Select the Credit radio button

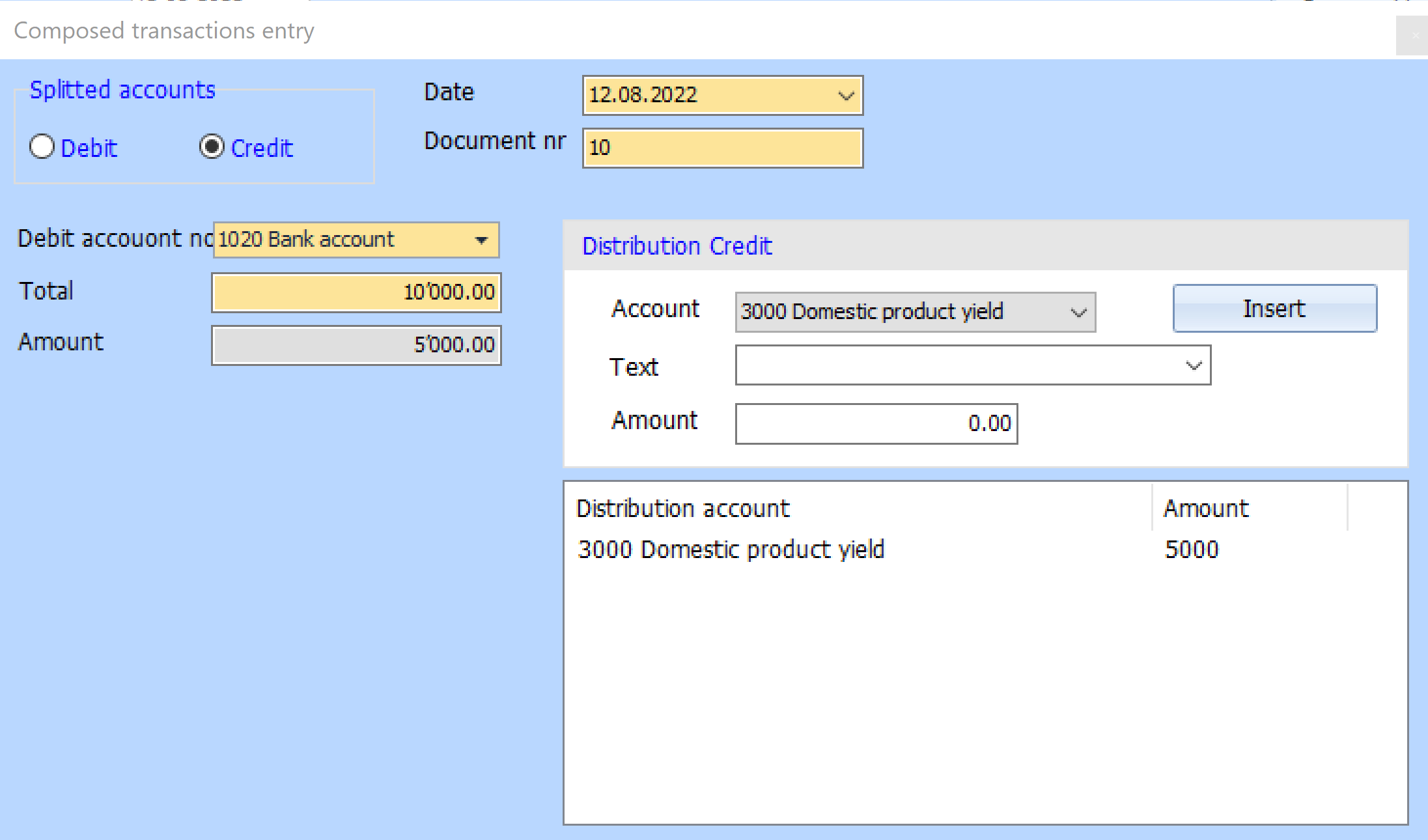(x=212, y=147)
